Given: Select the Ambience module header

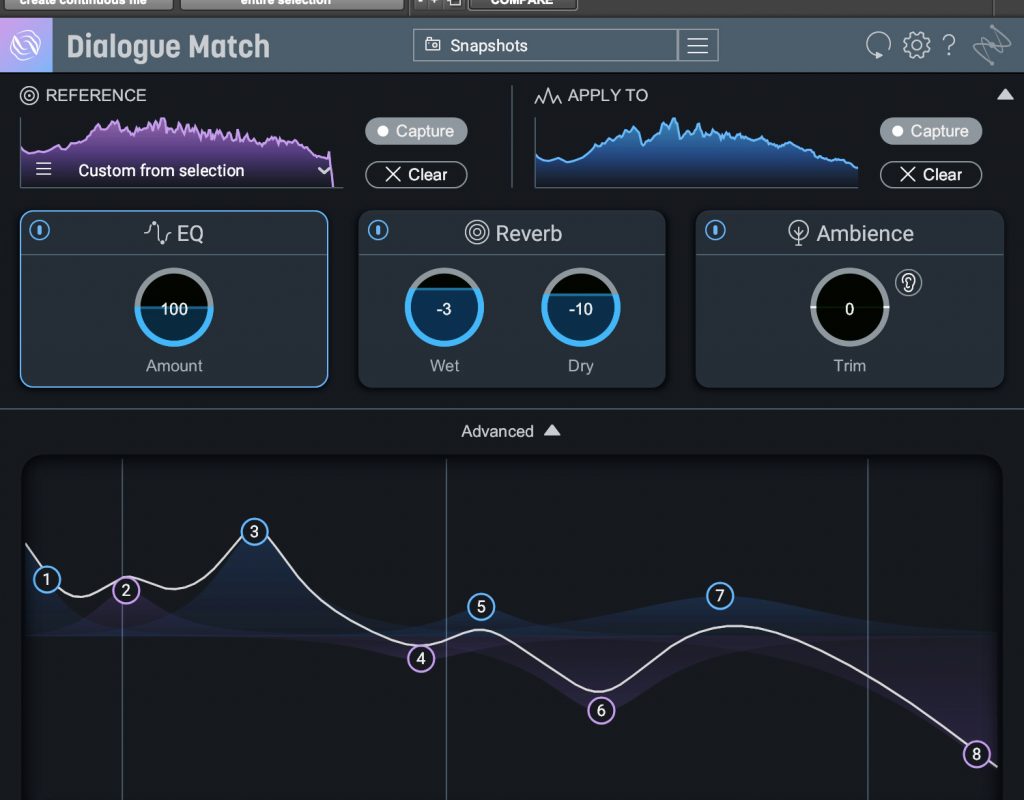Looking at the screenshot, I should pos(850,233).
